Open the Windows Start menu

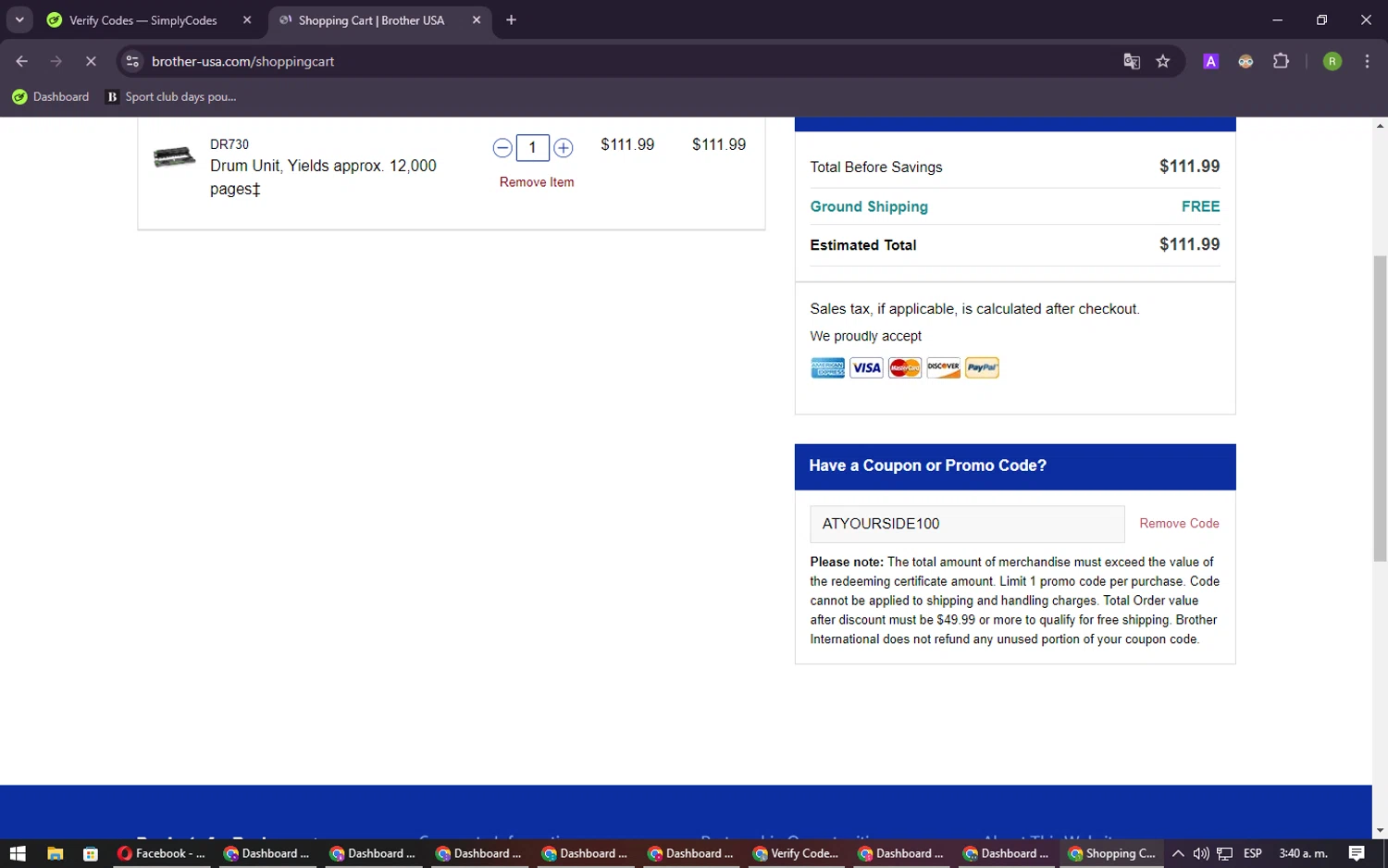(18, 853)
